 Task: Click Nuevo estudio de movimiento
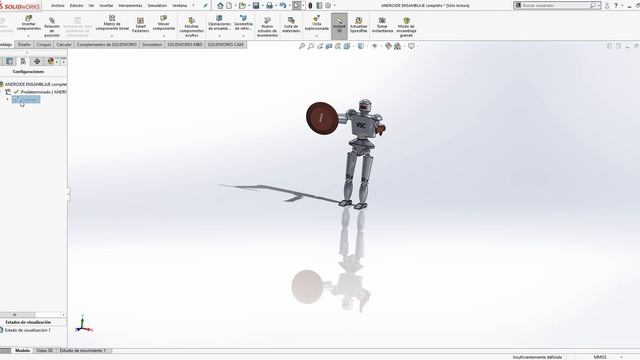point(267,27)
